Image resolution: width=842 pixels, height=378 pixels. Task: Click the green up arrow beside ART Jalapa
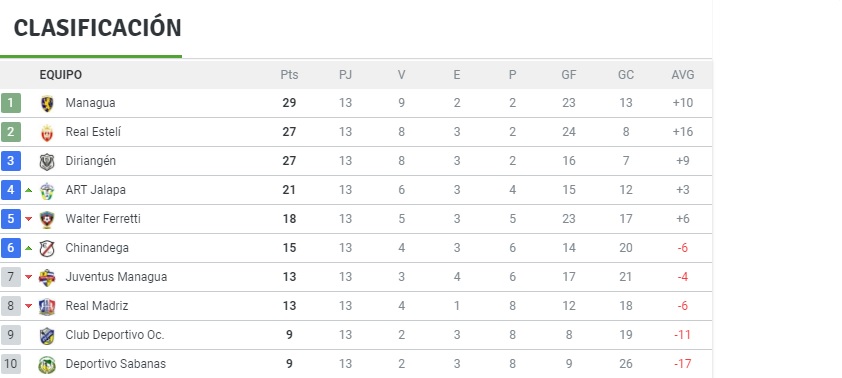28,190
